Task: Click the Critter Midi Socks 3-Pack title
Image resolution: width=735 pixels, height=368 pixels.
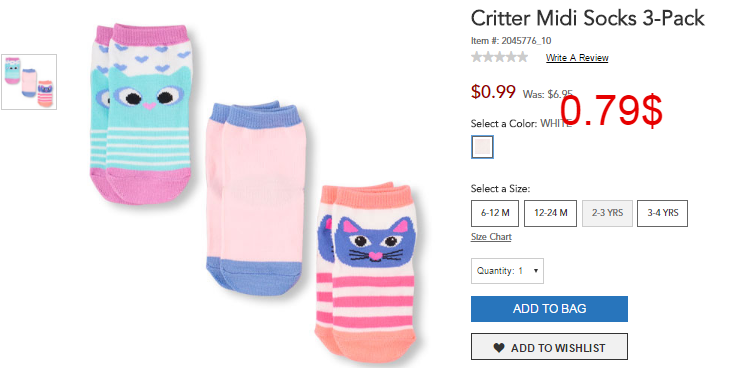Action: point(587,19)
